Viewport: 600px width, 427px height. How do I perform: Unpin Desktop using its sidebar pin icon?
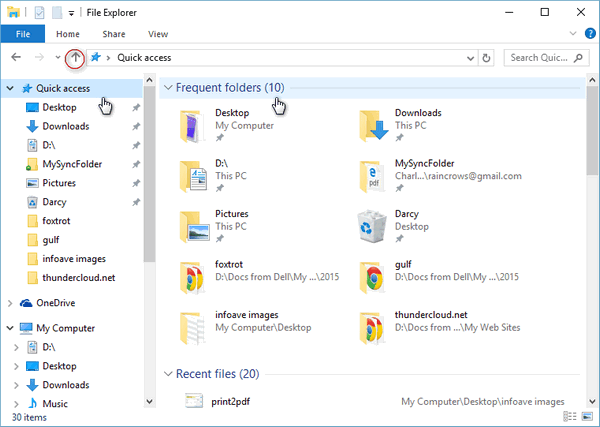(136, 108)
